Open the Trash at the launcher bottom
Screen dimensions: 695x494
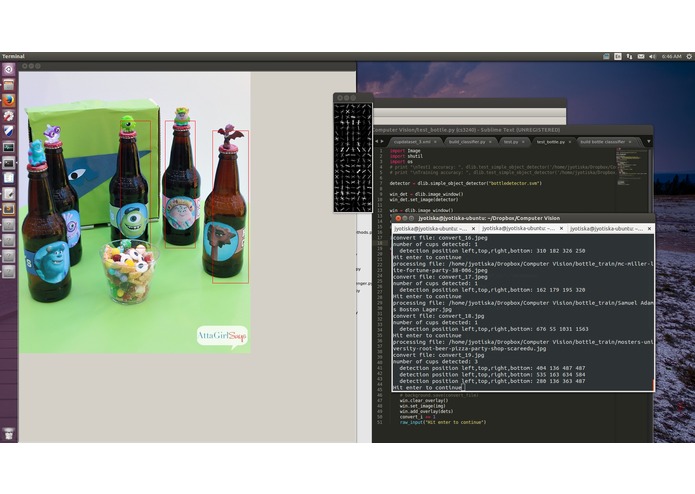(x=8, y=434)
